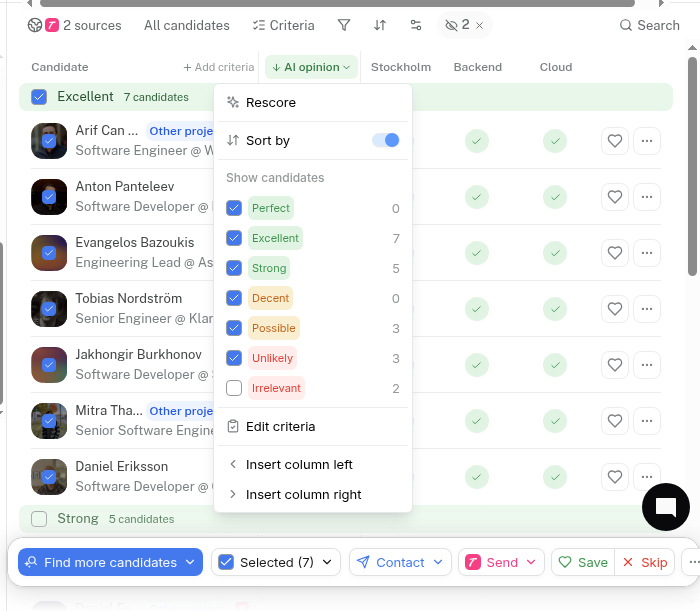Screen dimensions: 700x611
Task: Open more options for Tobias Nordström
Action: [646, 309]
